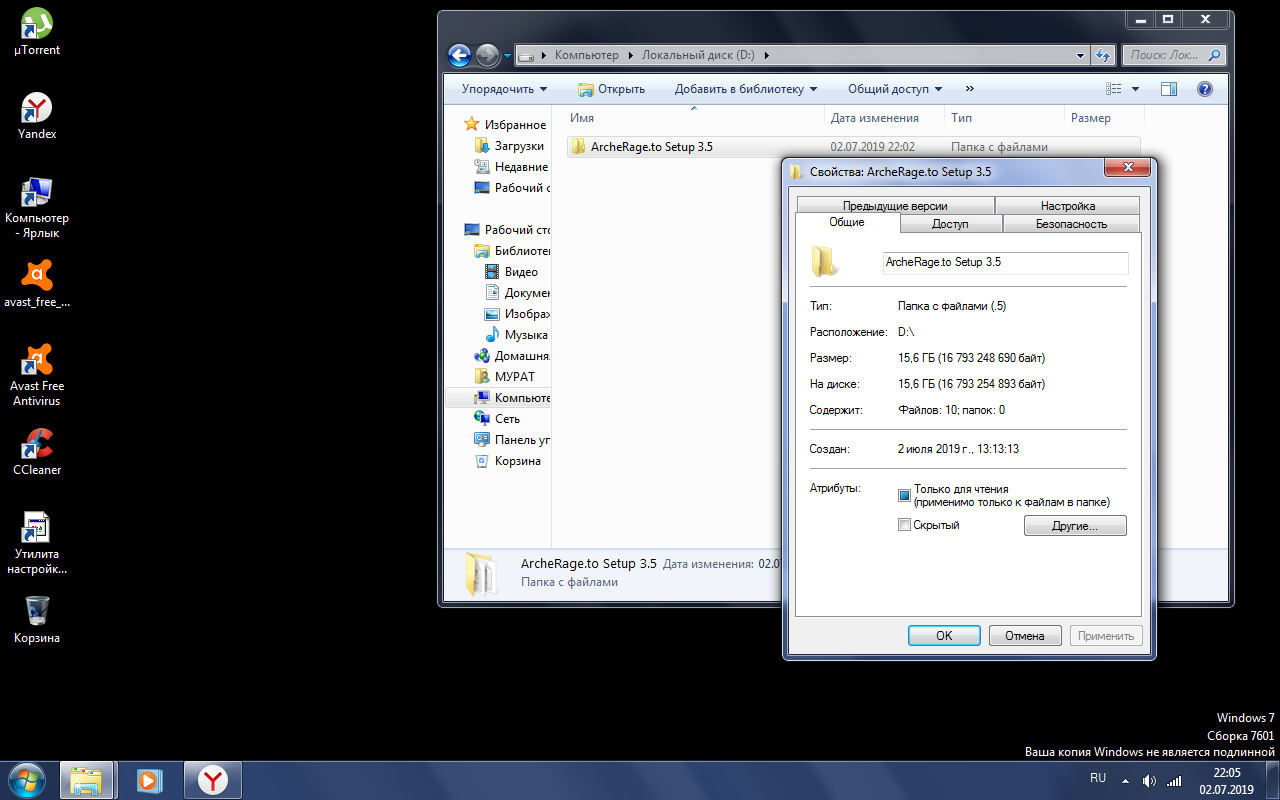The height and width of the screenshot is (800, 1280).
Task: Click the RU language indicator in taskbar
Action: [x=1098, y=777]
